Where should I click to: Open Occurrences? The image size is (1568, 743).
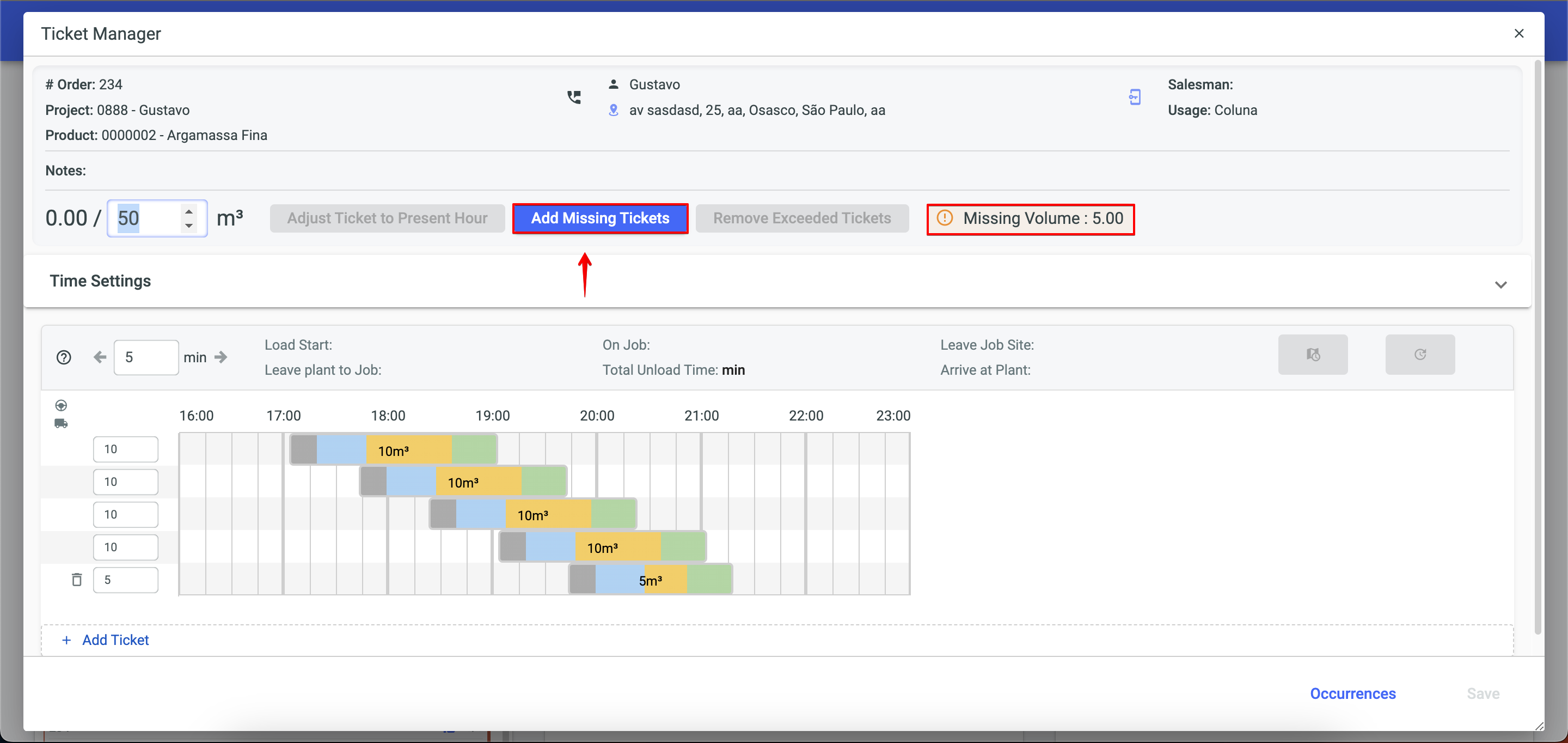1352,693
